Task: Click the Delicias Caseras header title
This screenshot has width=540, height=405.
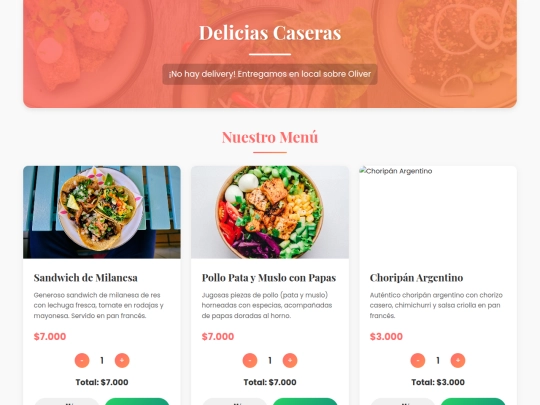Action: click(x=270, y=33)
